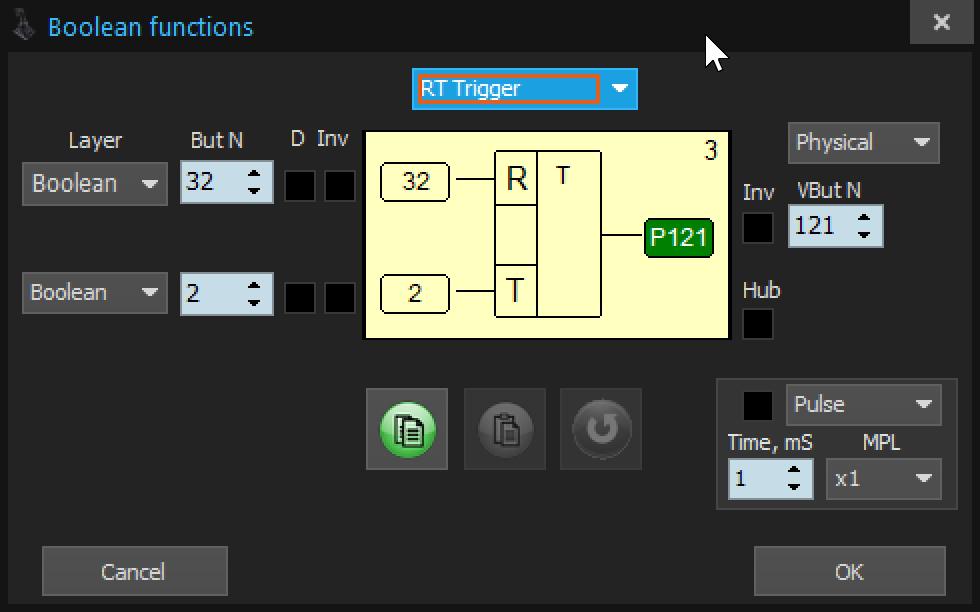Enable the checkbox beside Pulse dropdown

coord(757,405)
